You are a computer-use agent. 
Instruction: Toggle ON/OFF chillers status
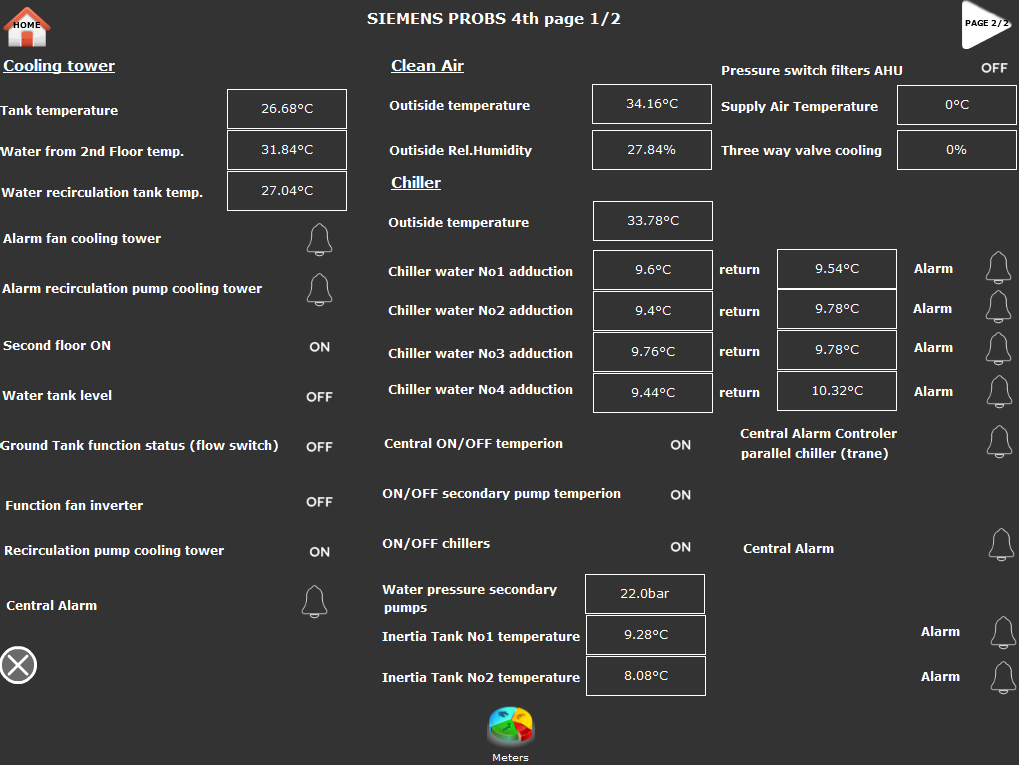(x=680, y=547)
